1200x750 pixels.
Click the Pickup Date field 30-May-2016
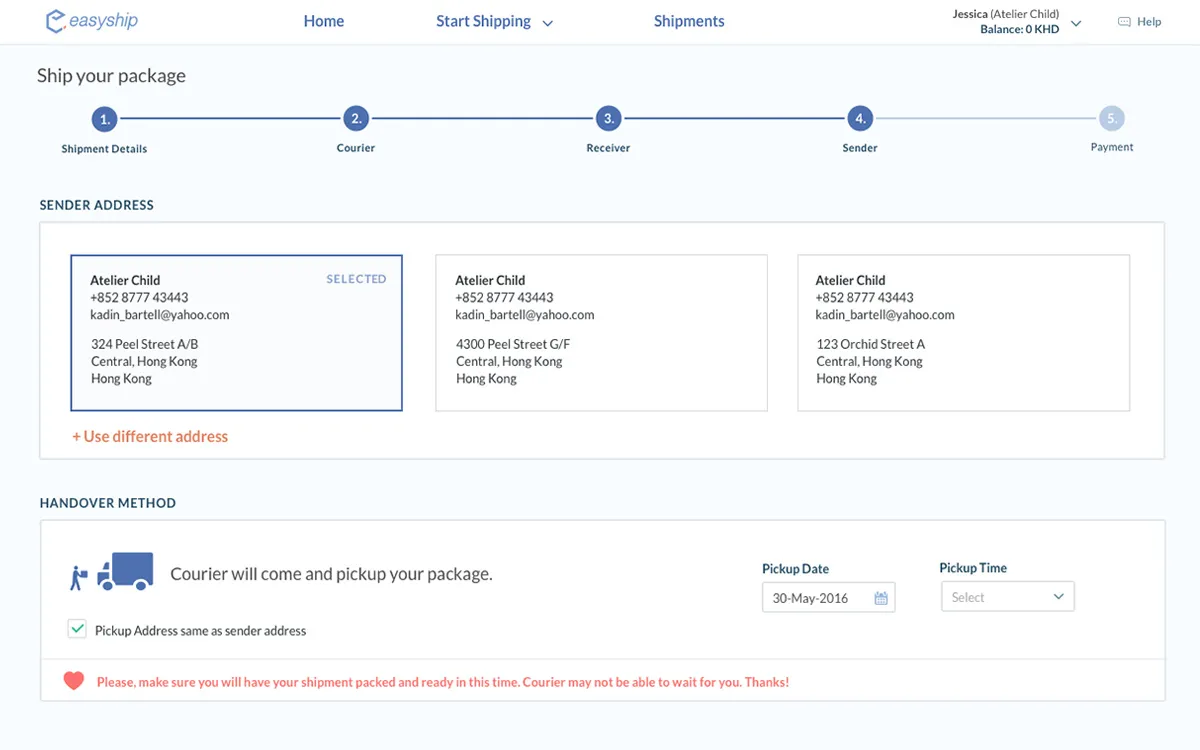click(x=828, y=598)
